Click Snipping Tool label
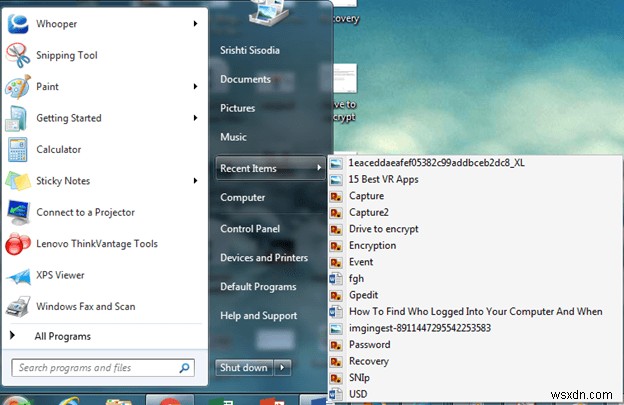 pyautogui.click(x=67, y=55)
